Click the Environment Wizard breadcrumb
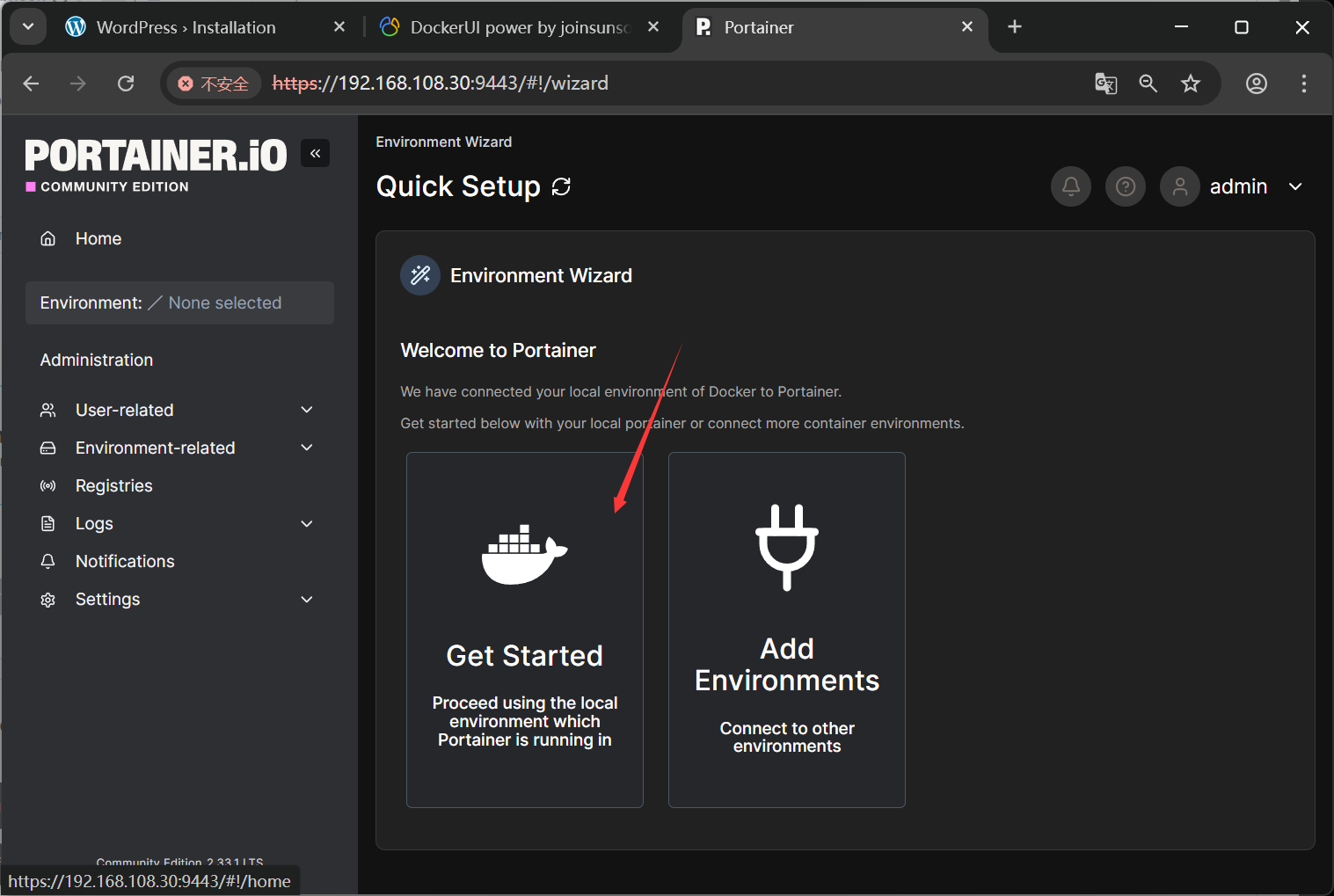Image resolution: width=1334 pixels, height=896 pixels. coord(443,142)
